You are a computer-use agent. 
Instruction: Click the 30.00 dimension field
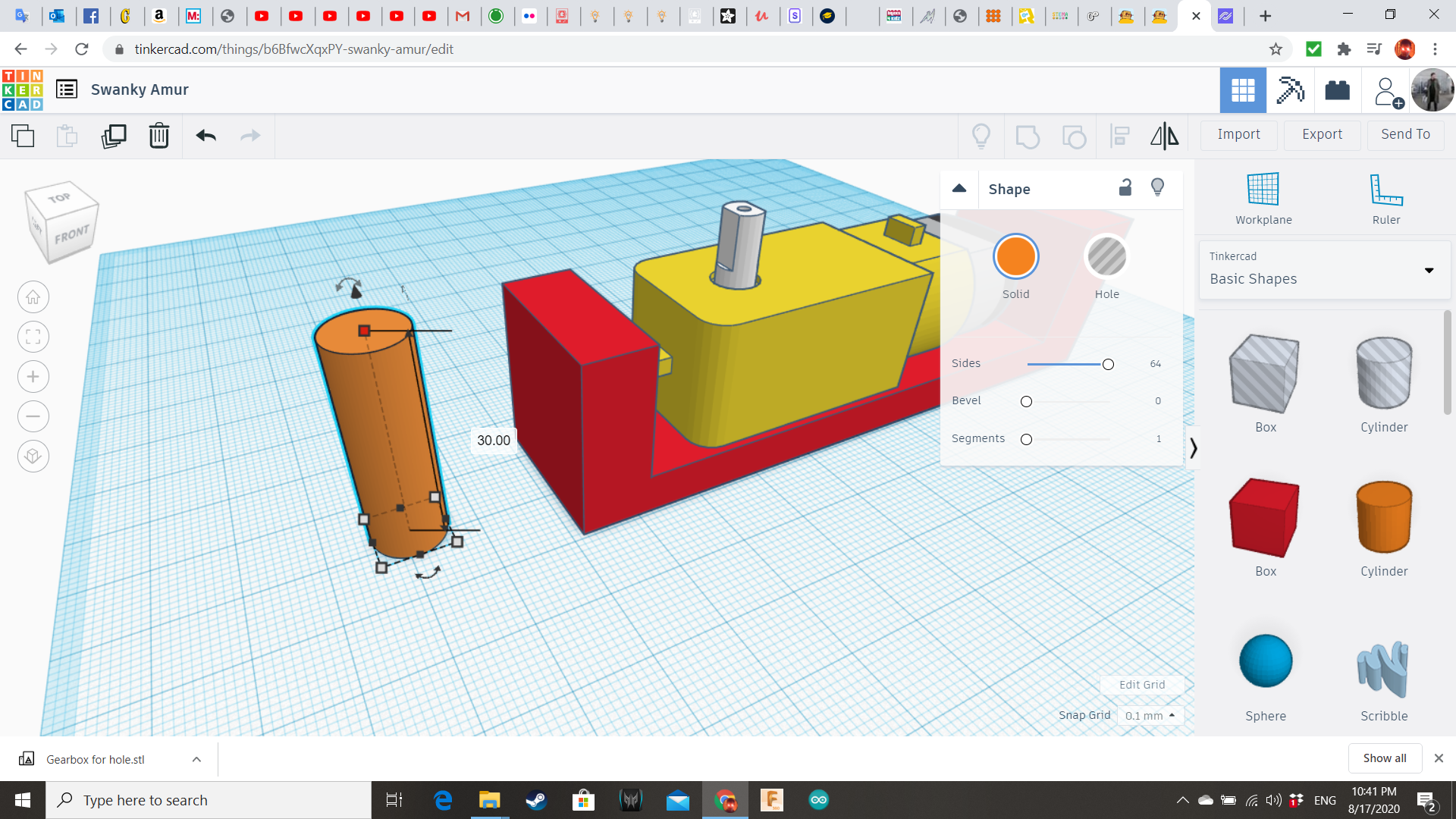pos(494,440)
